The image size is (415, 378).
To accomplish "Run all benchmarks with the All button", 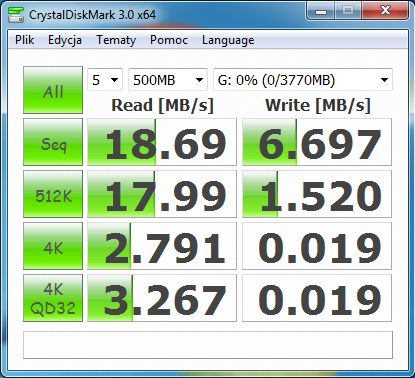I will (53, 90).
